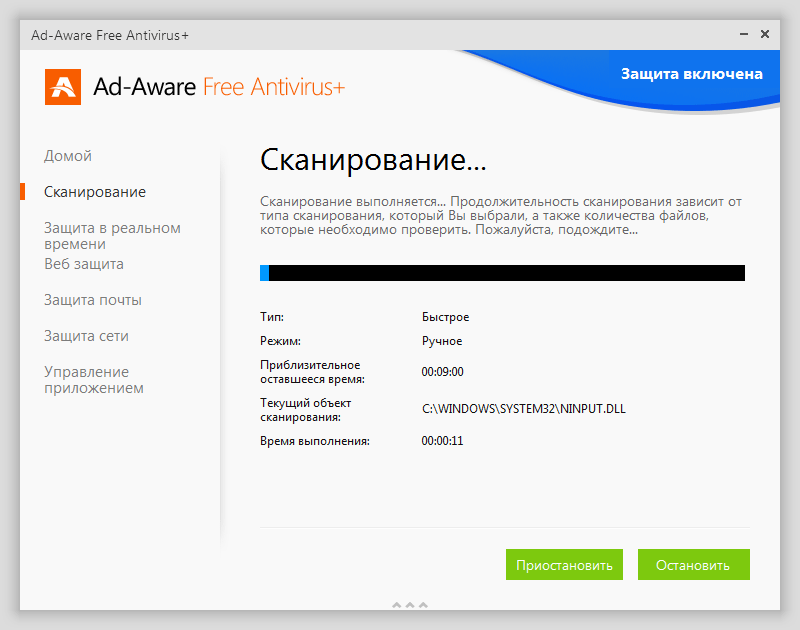Click the scan progress bar
The height and width of the screenshot is (630, 800).
503,273
